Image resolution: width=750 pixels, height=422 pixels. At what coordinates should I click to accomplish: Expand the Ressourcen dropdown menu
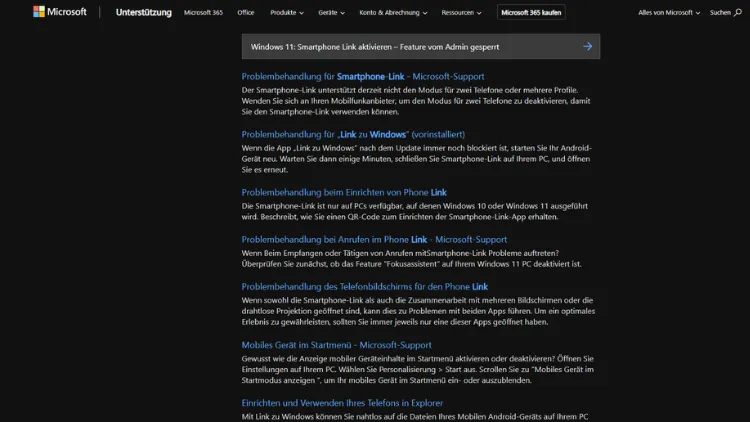pos(462,12)
